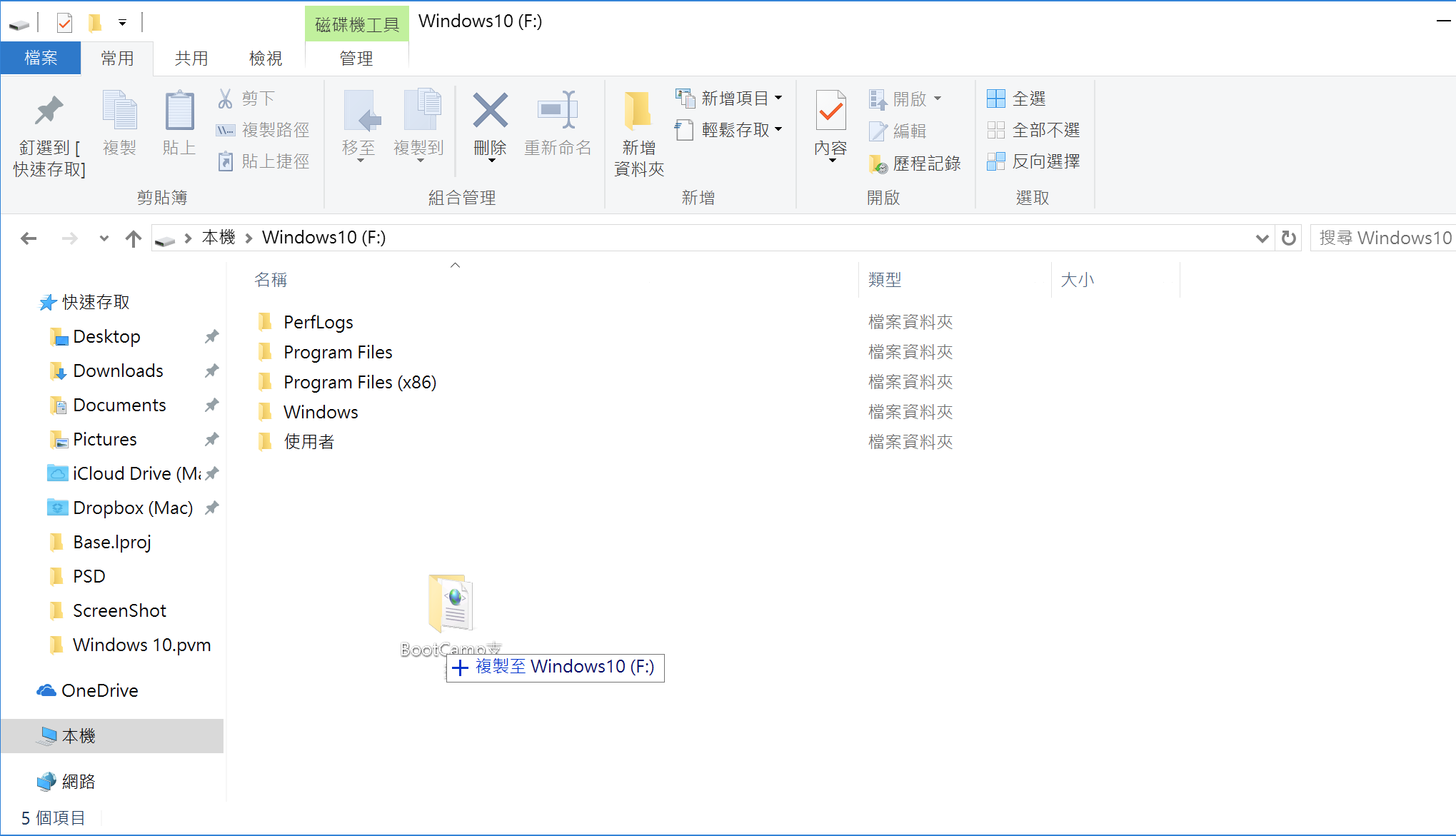Screen dimensions: 1456x836
Task: Click the Edit (編輯) icon
Action: 877,131
